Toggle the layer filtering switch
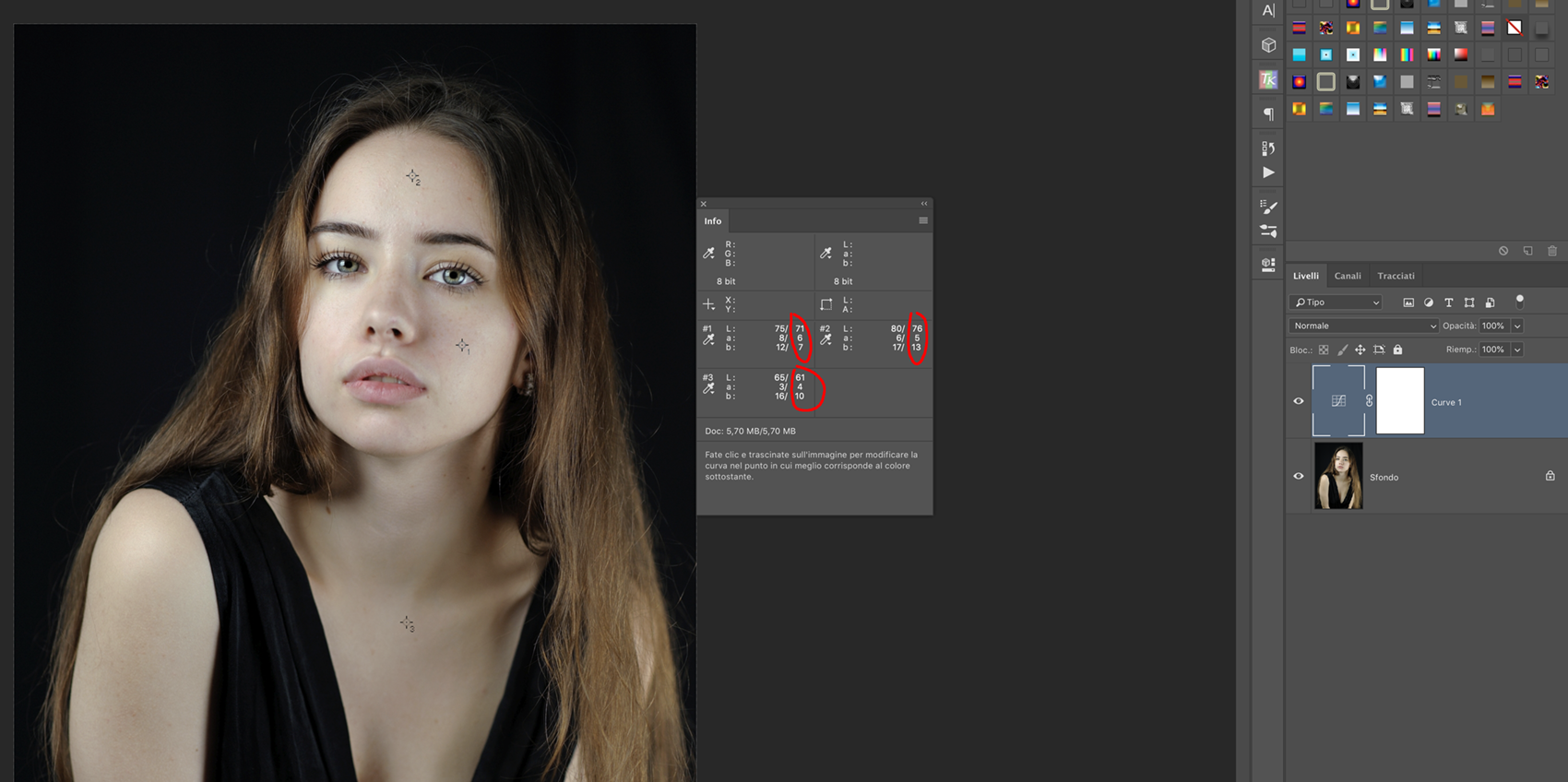 tap(1520, 302)
